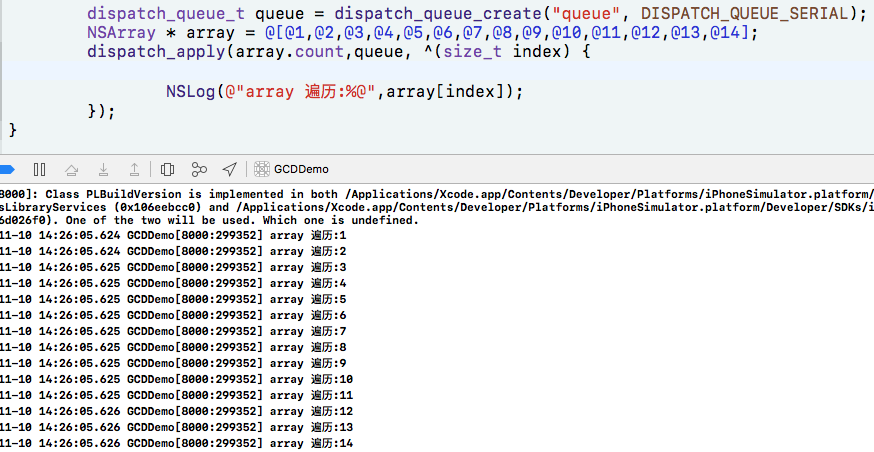Click the array[index] argument in NSLog
This screenshot has height=452, width=874.
point(445,91)
